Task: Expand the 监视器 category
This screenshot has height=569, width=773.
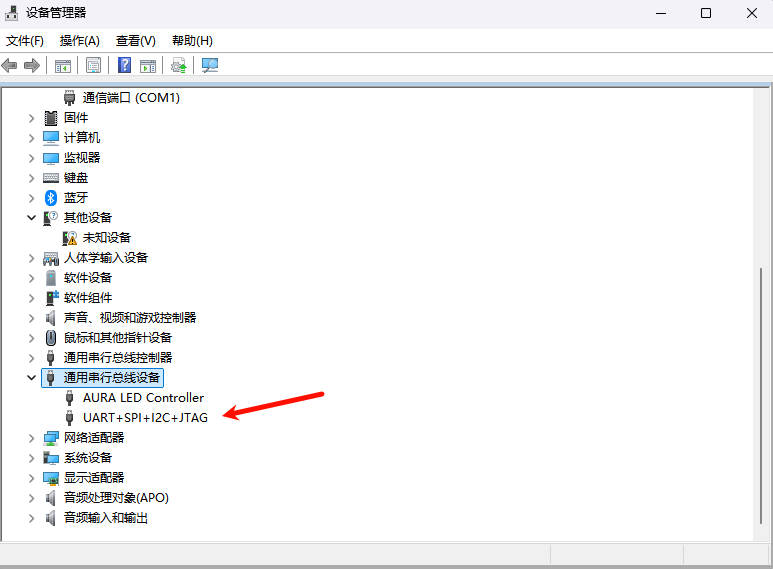Action: click(x=32, y=158)
